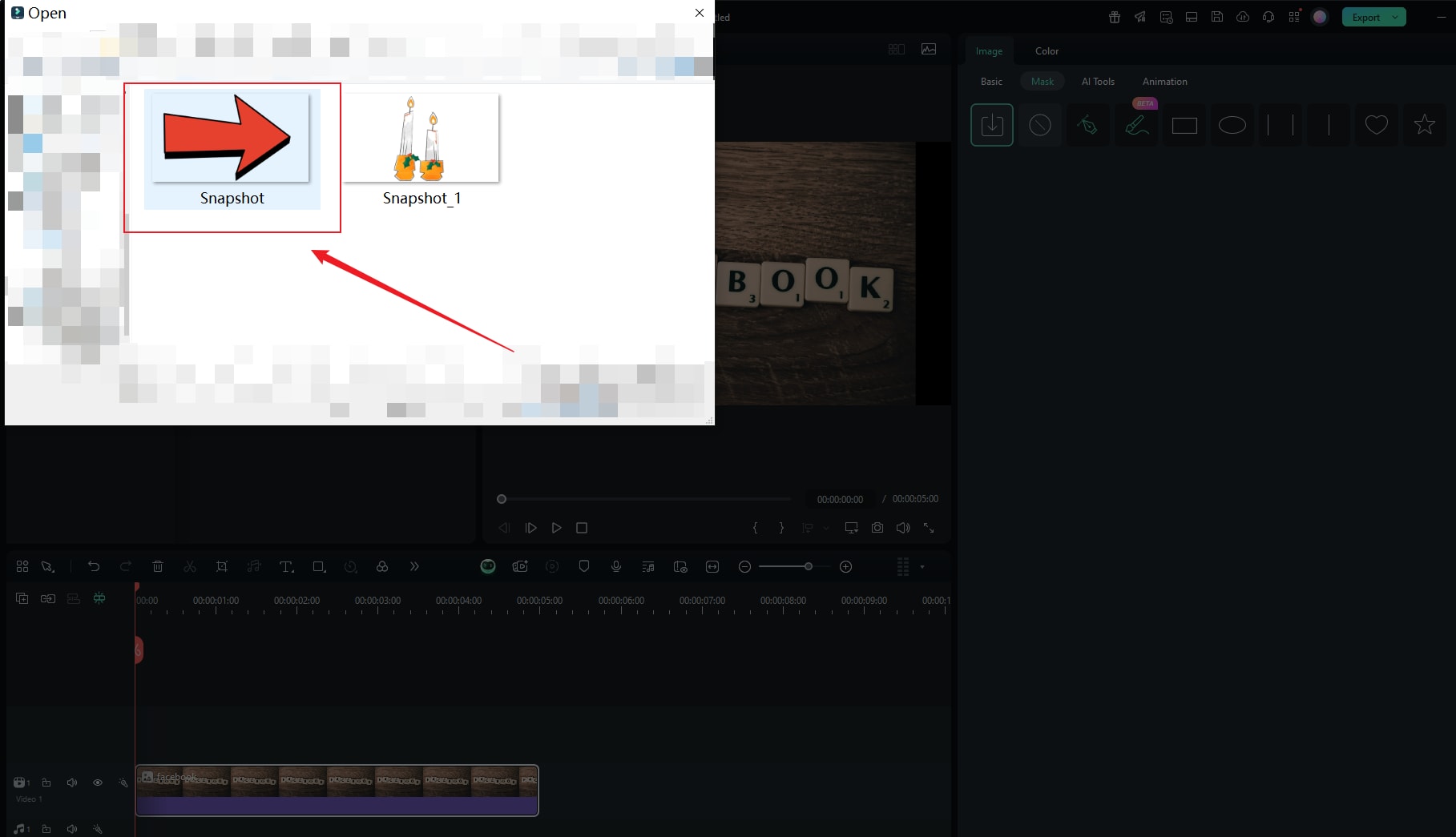Viewport: 1456px width, 837px height.
Task: Open the Basic sub-tab
Action: (991, 81)
